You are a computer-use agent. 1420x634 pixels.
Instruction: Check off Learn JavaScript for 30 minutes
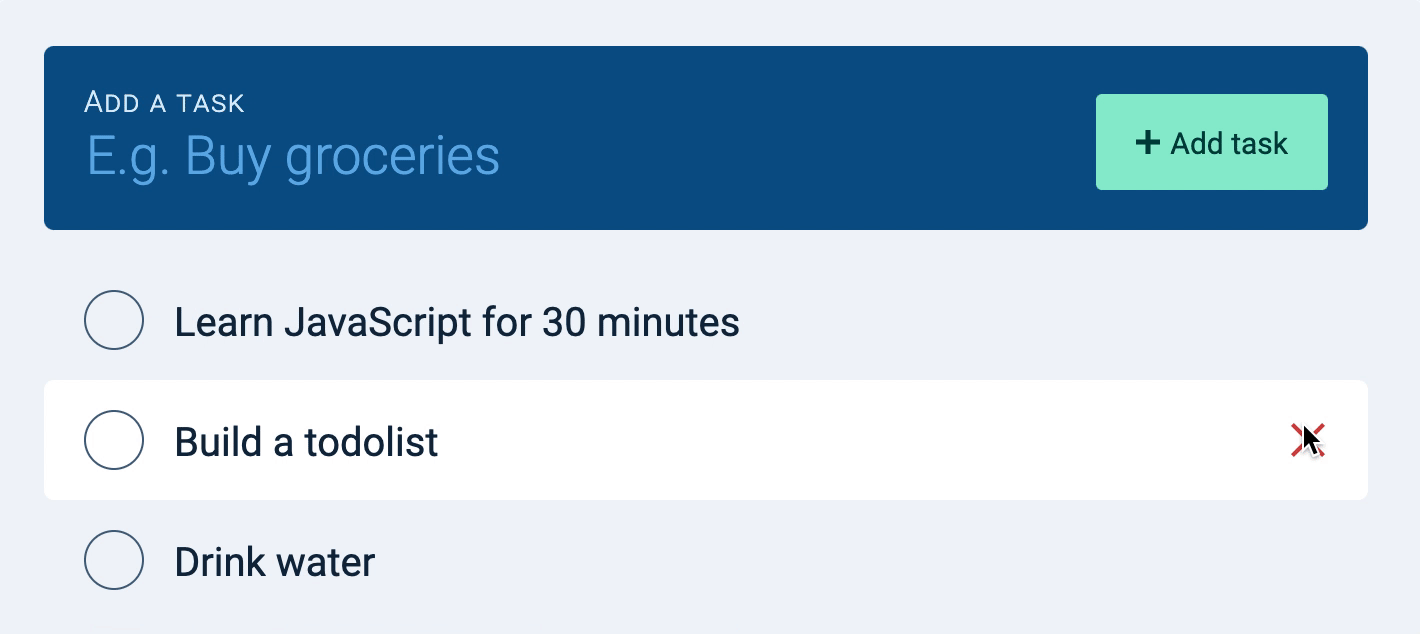coord(114,320)
